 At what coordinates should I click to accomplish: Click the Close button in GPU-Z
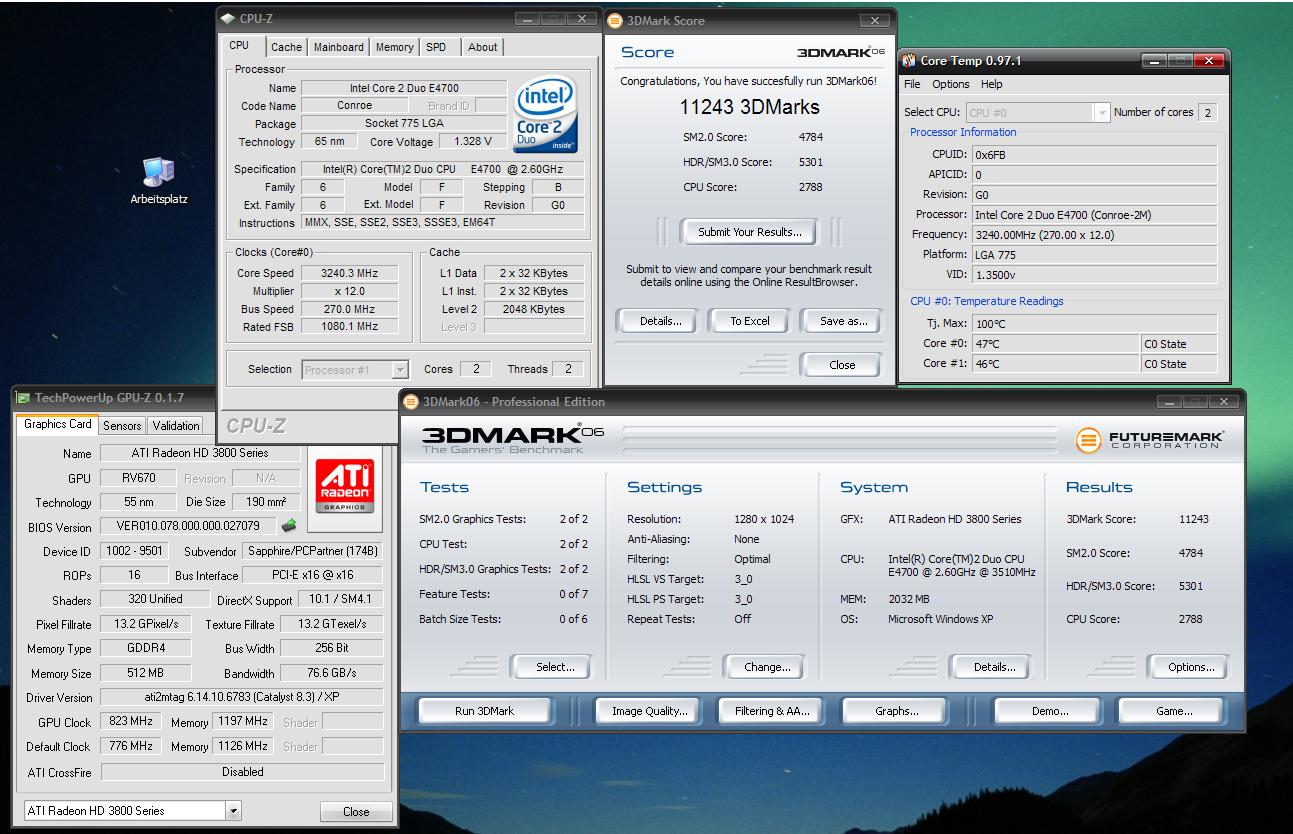click(x=356, y=812)
